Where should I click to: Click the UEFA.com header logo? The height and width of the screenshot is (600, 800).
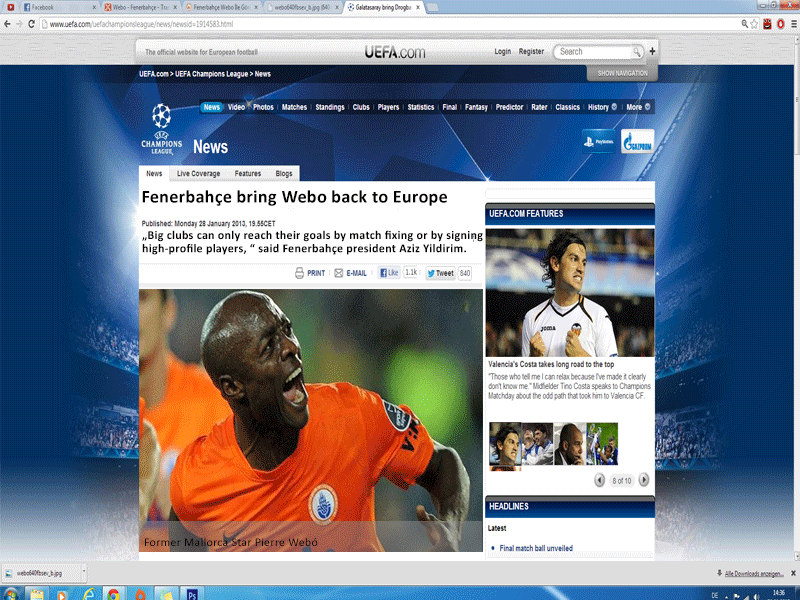(394, 52)
